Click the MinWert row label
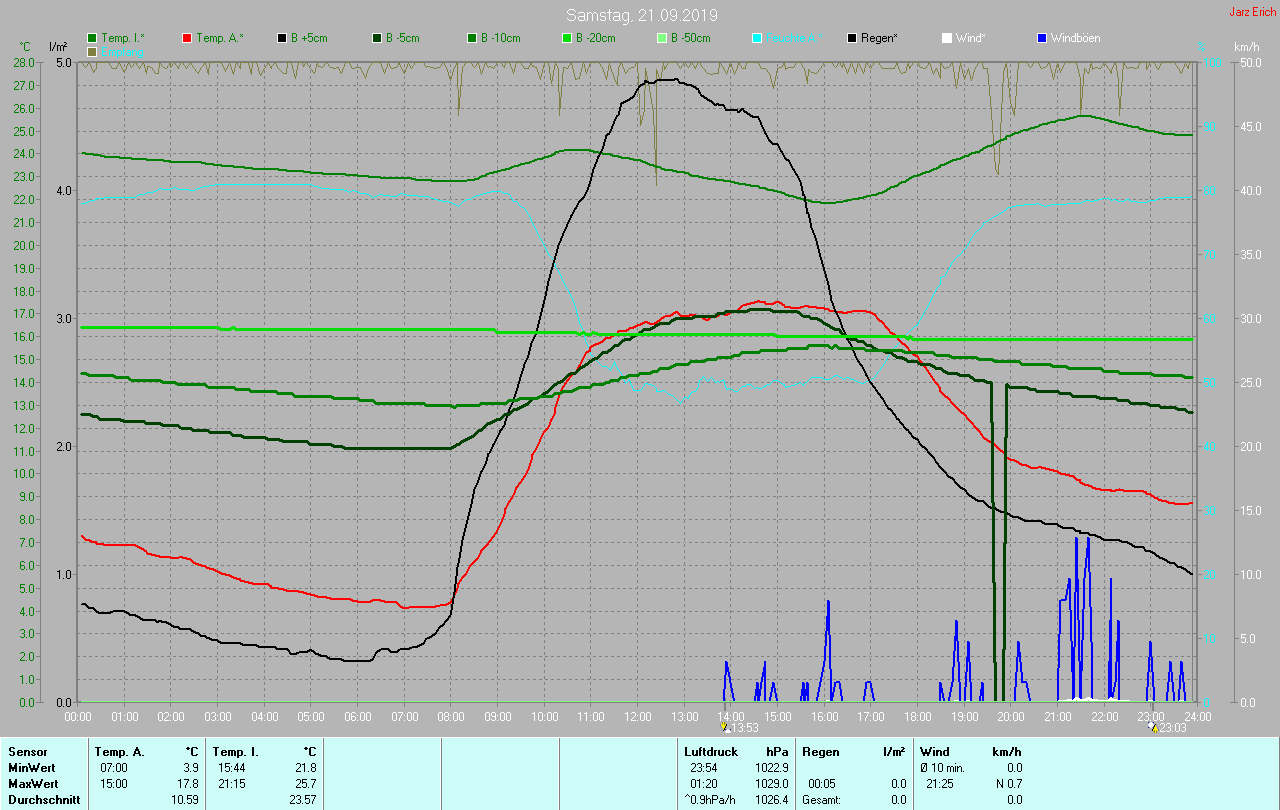 tap(32, 768)
